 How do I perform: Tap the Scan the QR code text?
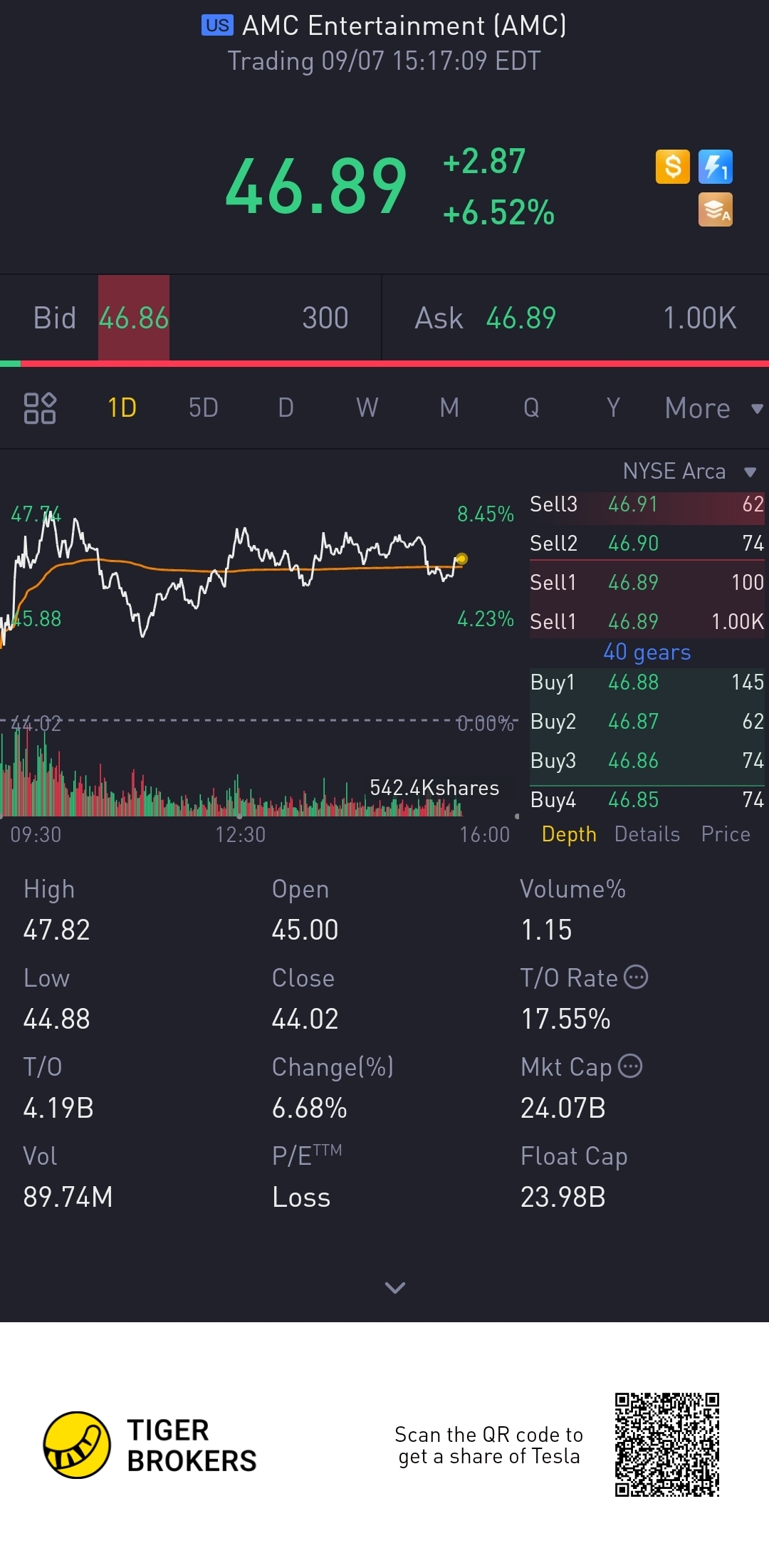point(489,1445)
